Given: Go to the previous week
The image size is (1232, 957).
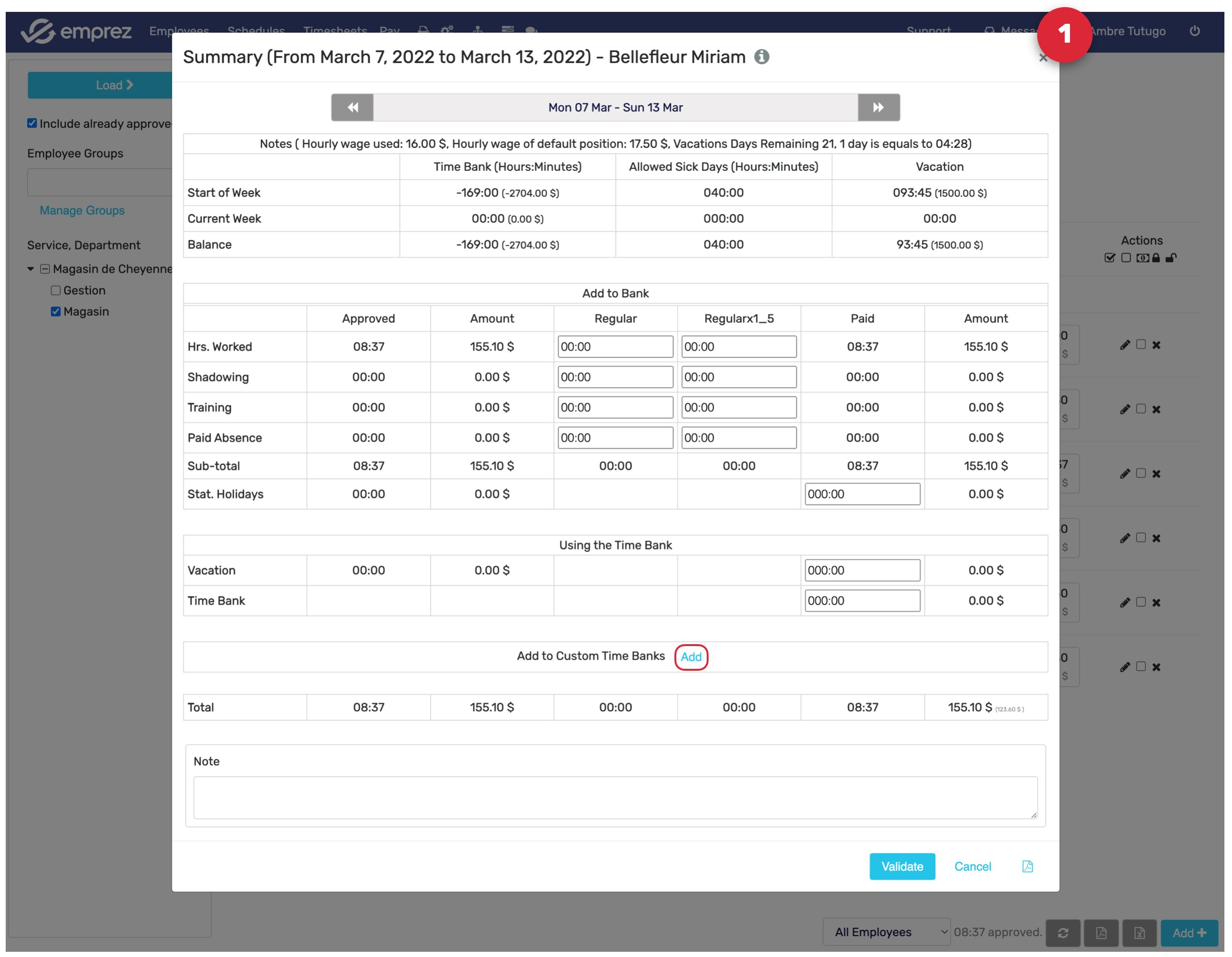Looking at the screenshot, I should pyautogui.click(x=352, y=107).
